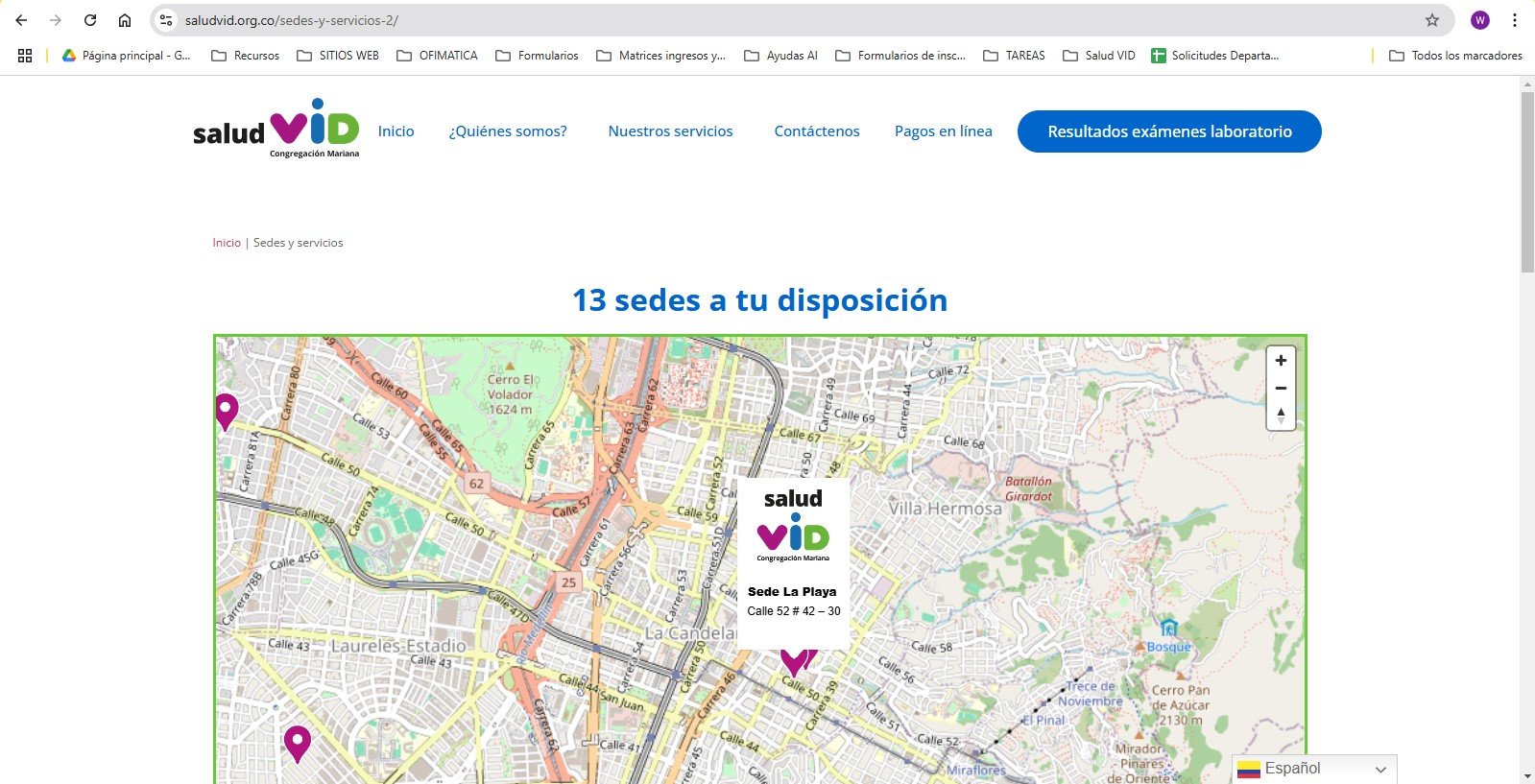Open the Chrome three-dot menu

tap(1515, 20)
